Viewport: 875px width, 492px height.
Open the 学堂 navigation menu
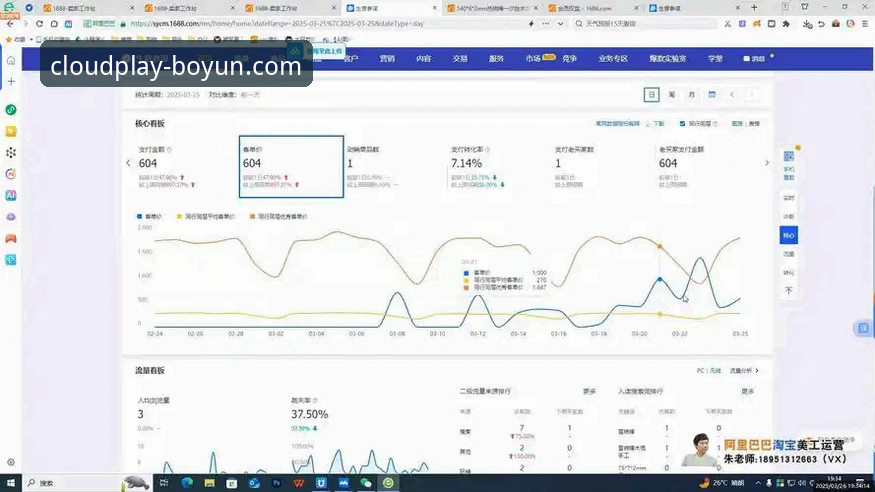(715, 59)
